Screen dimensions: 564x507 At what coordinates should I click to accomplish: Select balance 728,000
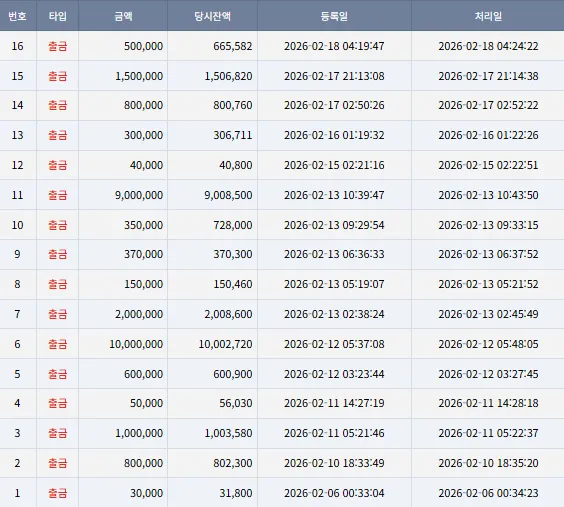tap(233, 225)
